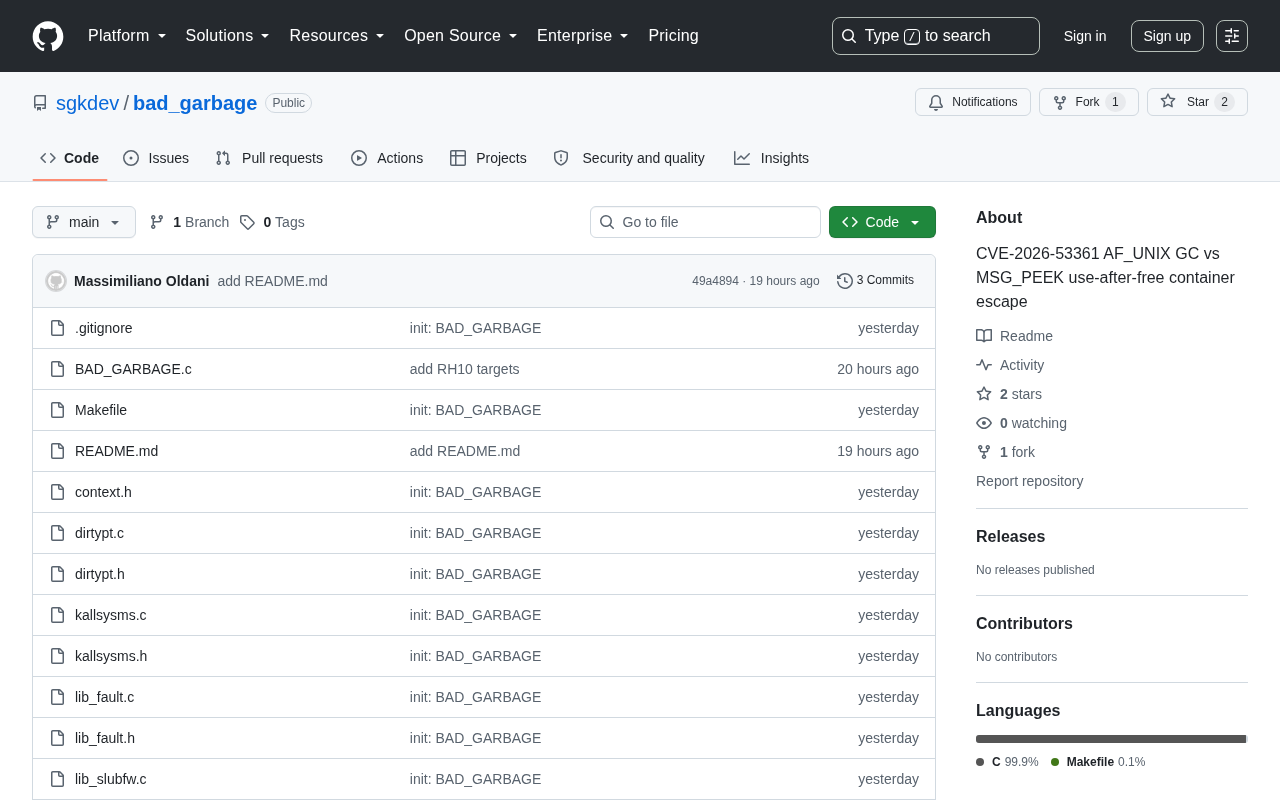The image size is (1280, 800).
Task: Click the file icon beside dirtypt.h
Action: pyautogui.click(x=58, y=574)
